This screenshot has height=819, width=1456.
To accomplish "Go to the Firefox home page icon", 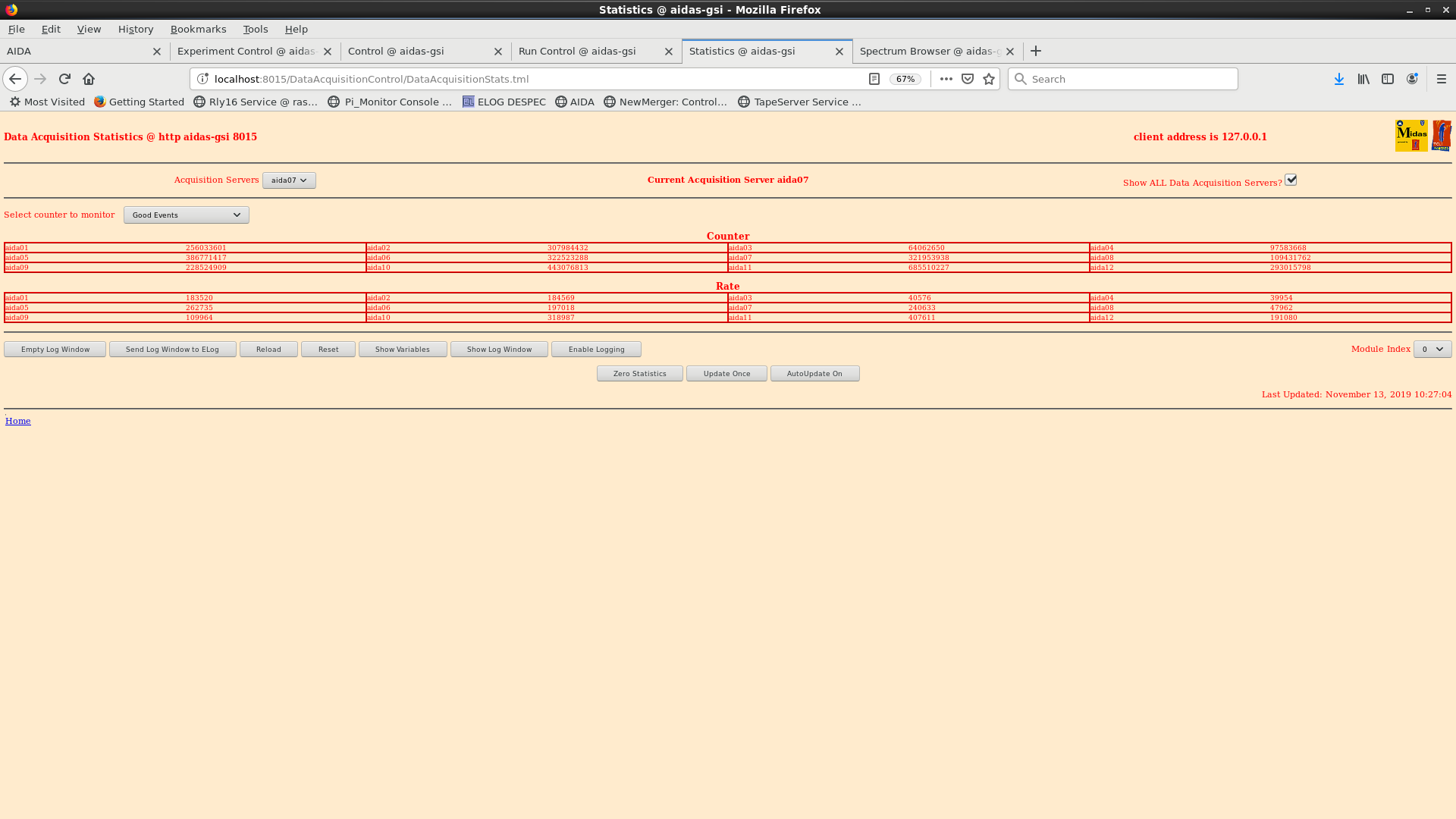I will click(x=89, y=79).
